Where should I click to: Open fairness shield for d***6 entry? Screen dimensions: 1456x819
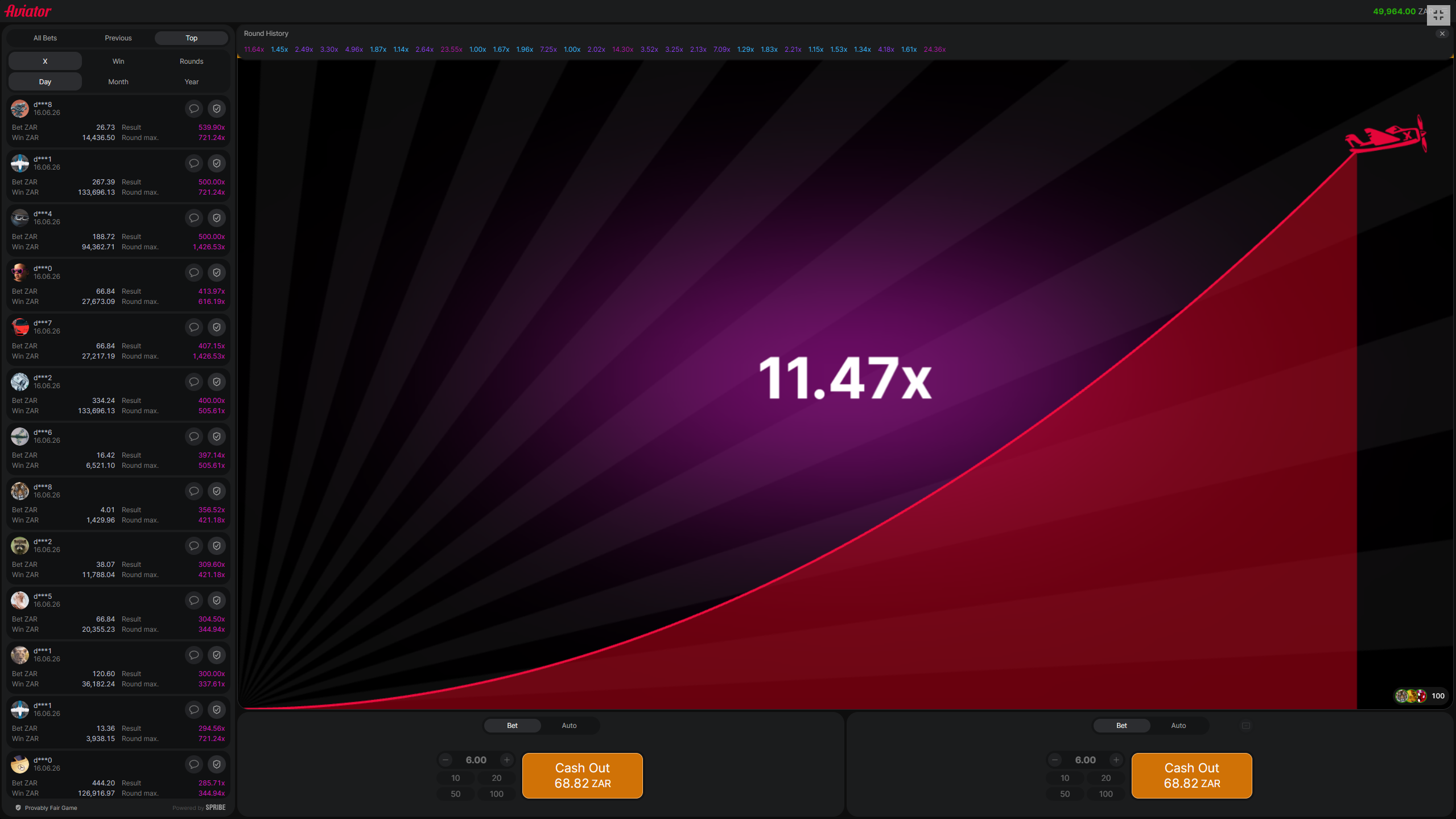click(x=217, y=437)
